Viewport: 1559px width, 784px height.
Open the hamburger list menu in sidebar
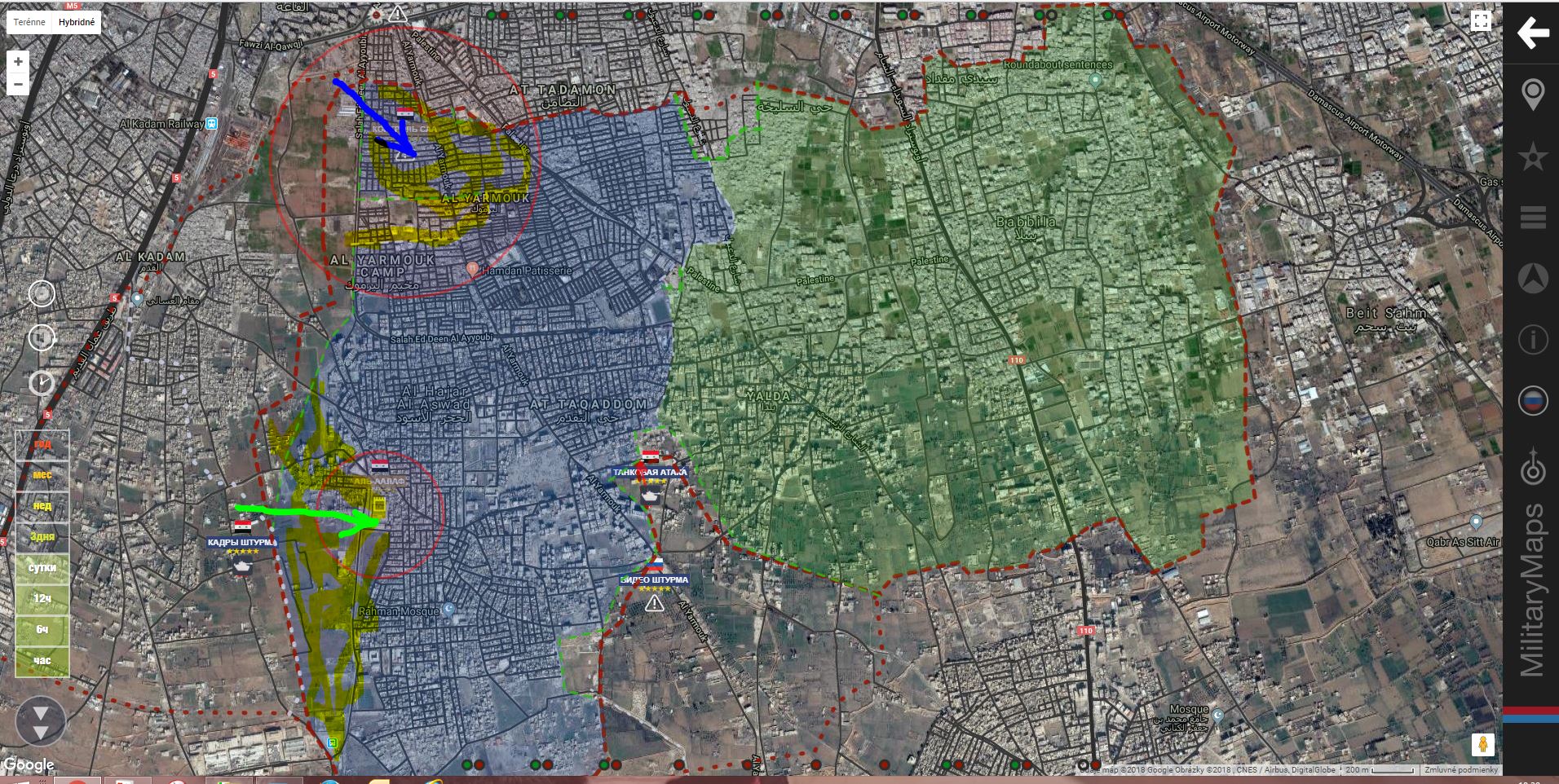click(x=1533, y=218)
